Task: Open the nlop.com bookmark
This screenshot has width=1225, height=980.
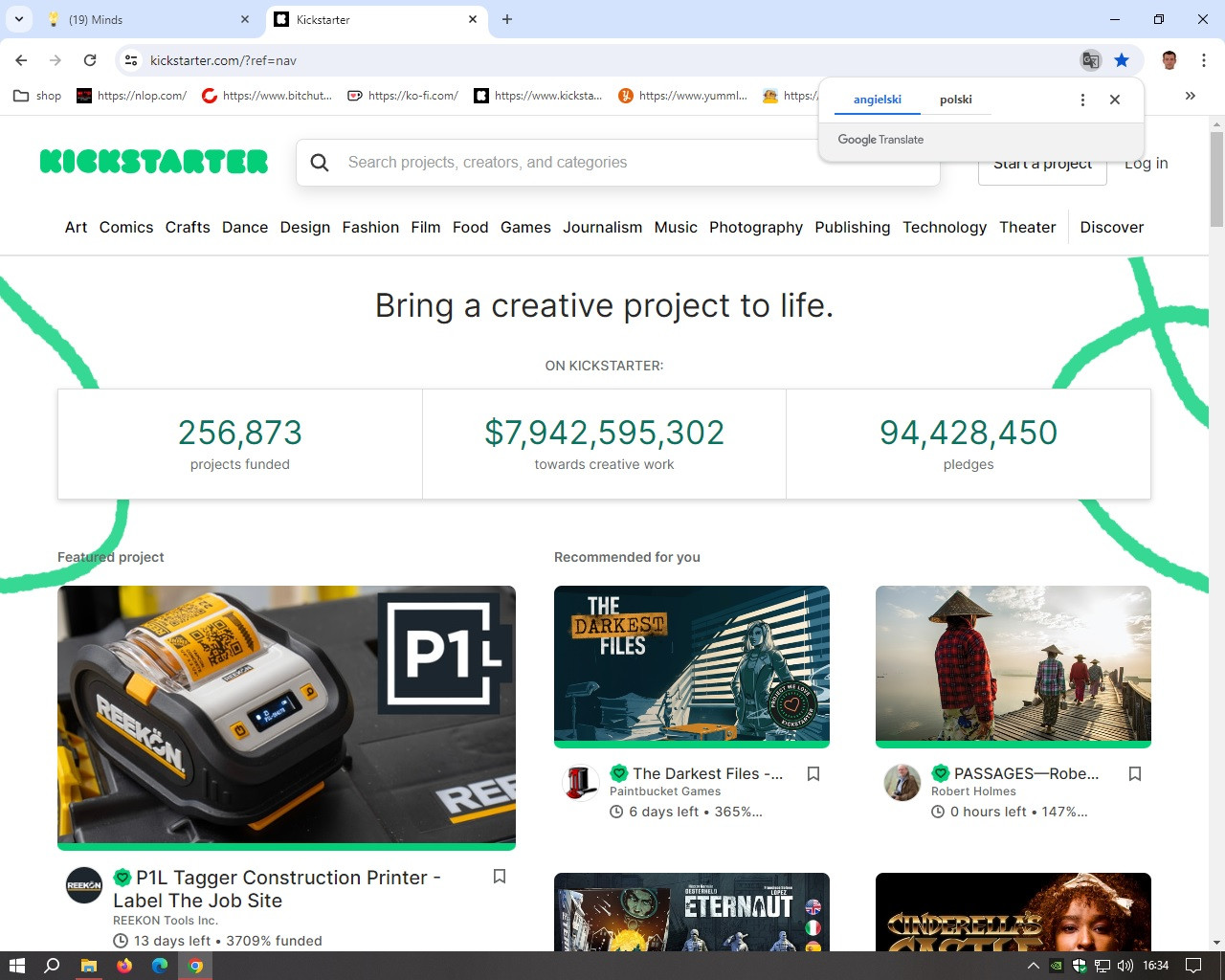Action: 132,96
